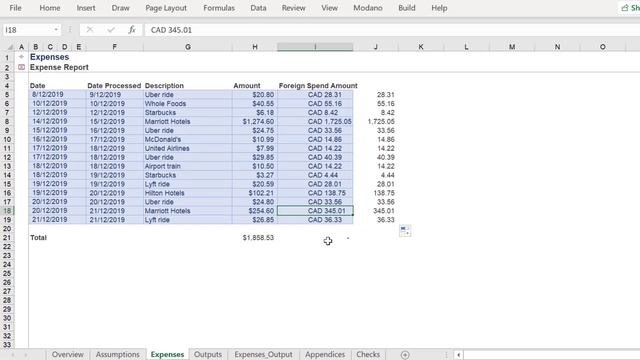Select the 138.75 value in column J
640x360 pixels.
(x=376, y=193)
